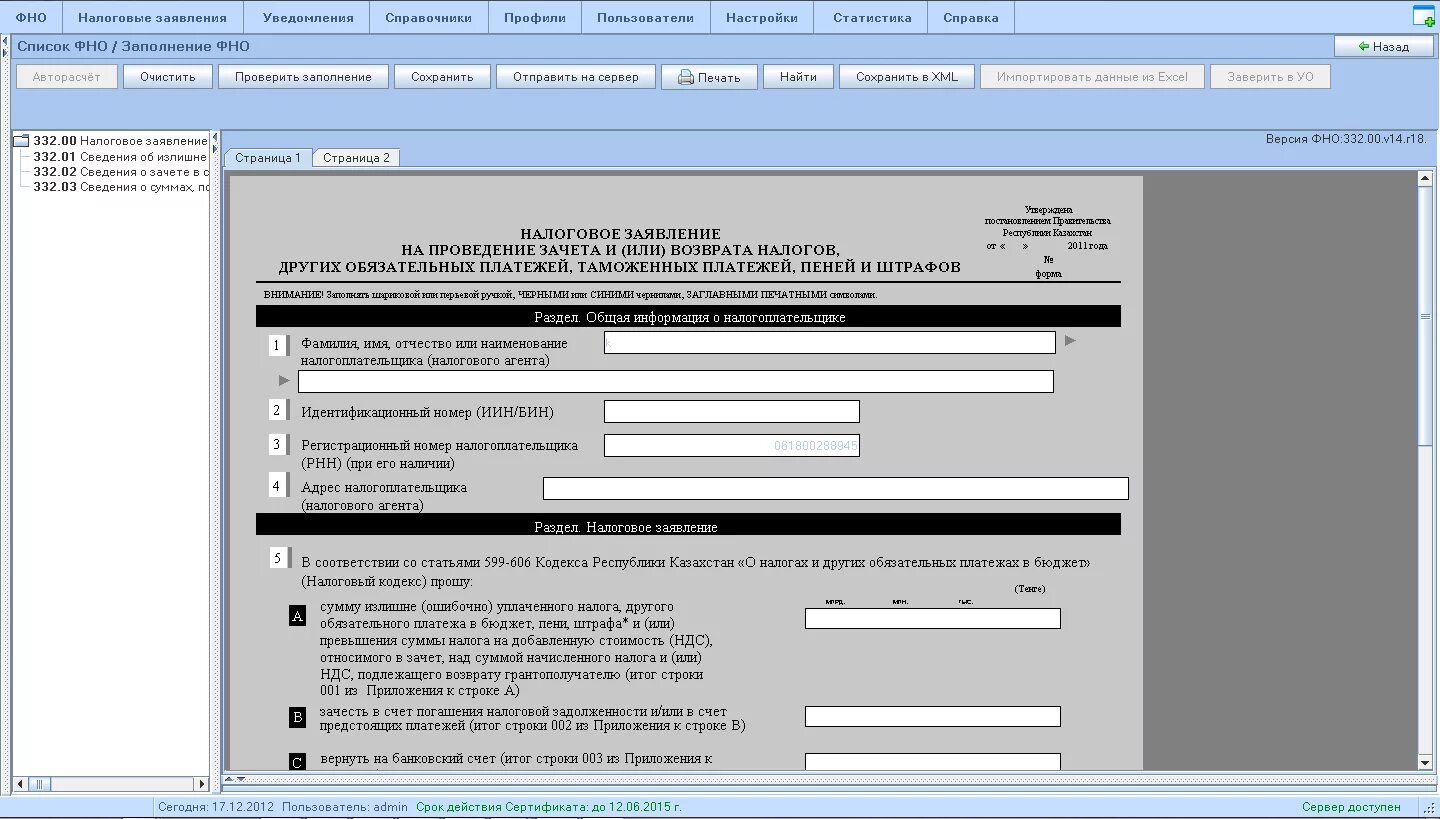
Task: Click the tree panel horizontal scrollbar thumb
Action: 40,784
